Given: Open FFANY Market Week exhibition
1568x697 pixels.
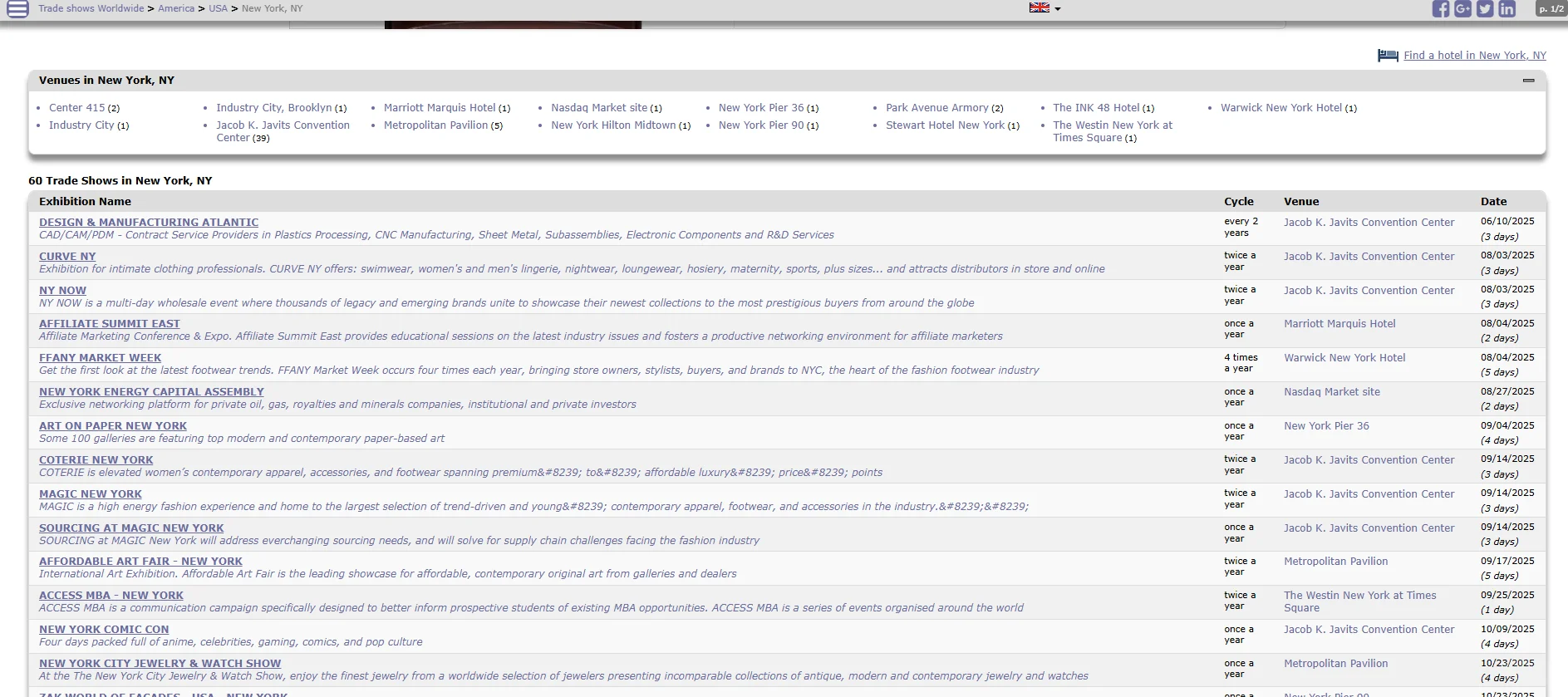Looking at the screenshot, I should 101,358.
